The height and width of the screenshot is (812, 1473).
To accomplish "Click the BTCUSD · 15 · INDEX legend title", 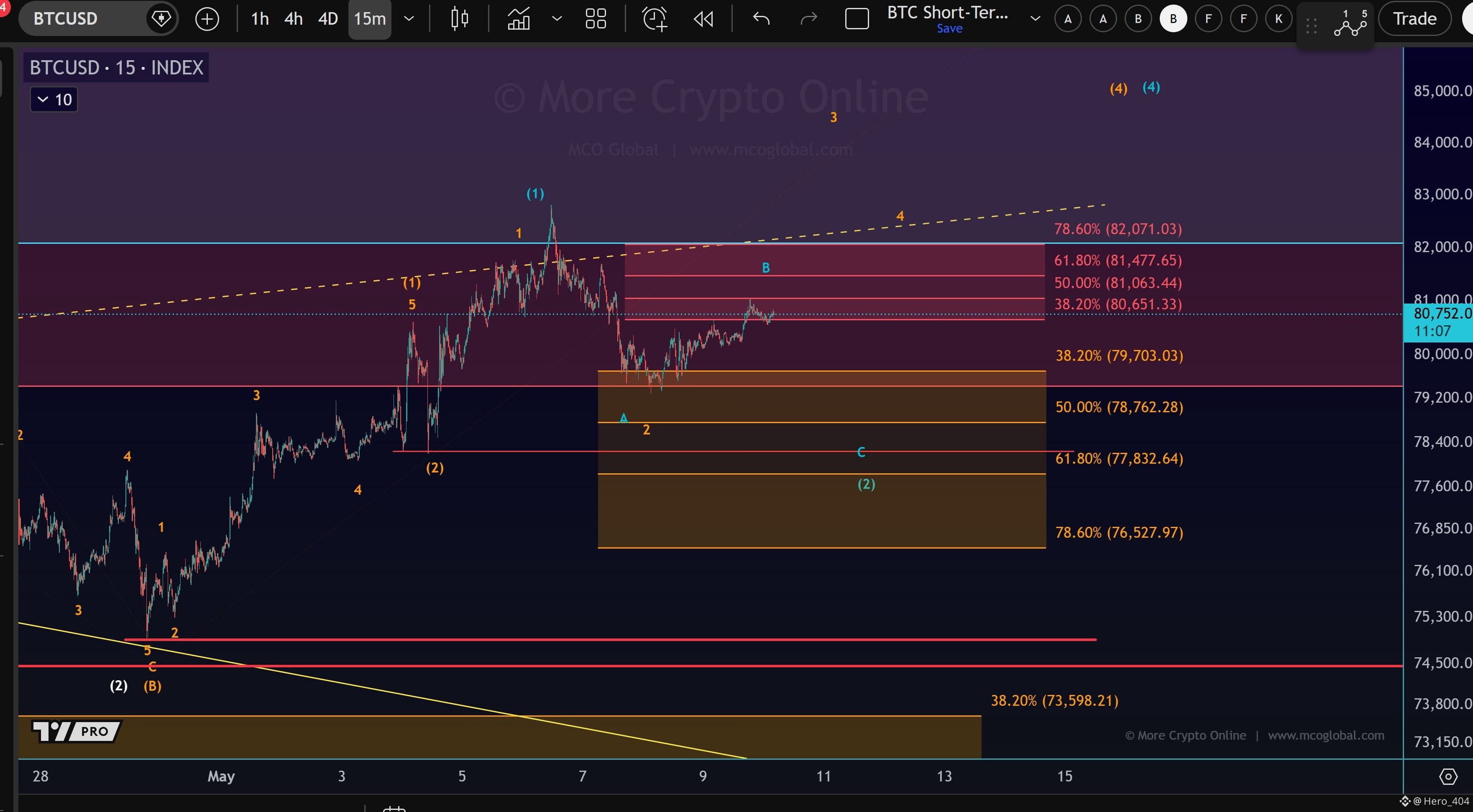I will click(x=116, y=67).
